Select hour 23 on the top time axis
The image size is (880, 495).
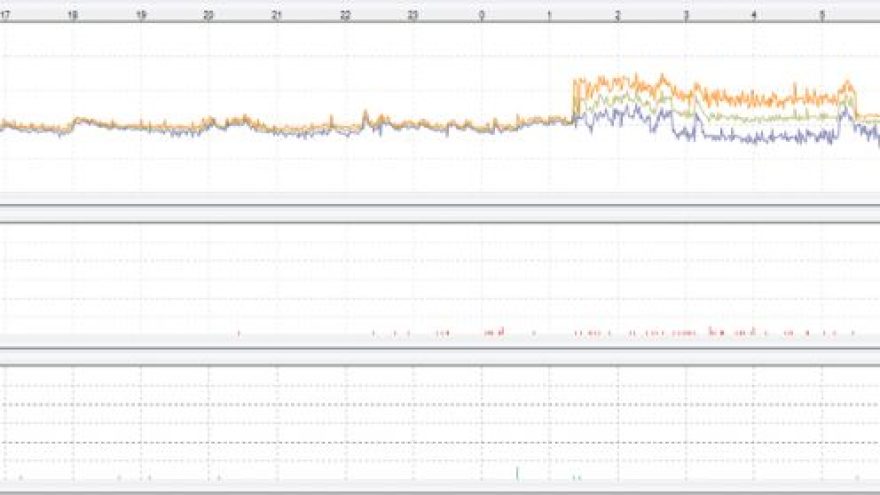pos(413,16)
